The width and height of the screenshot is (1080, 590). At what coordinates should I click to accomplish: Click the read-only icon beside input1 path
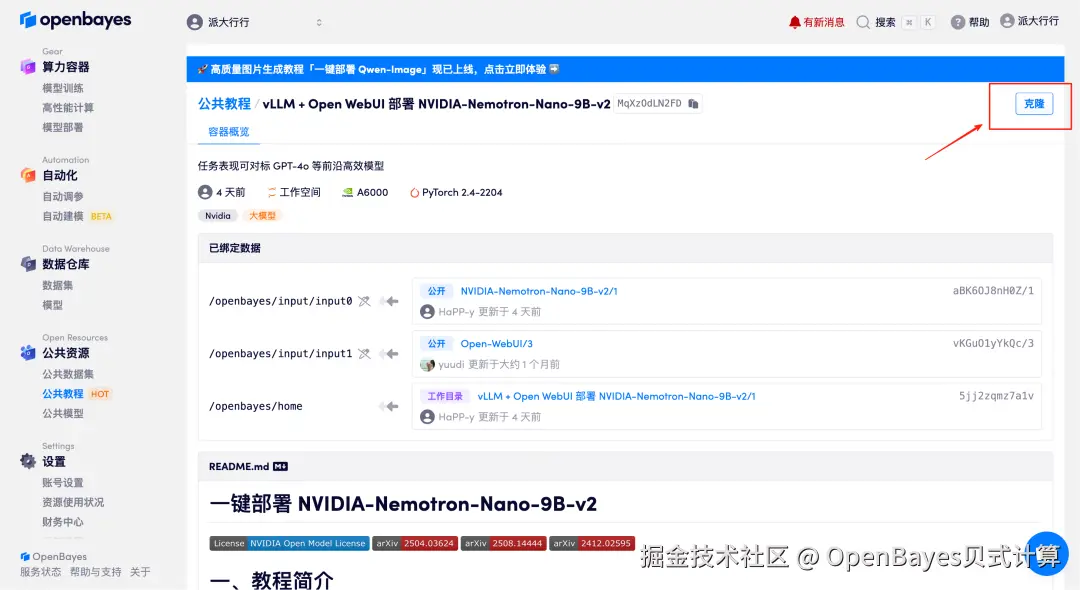(x=364, y=353)
